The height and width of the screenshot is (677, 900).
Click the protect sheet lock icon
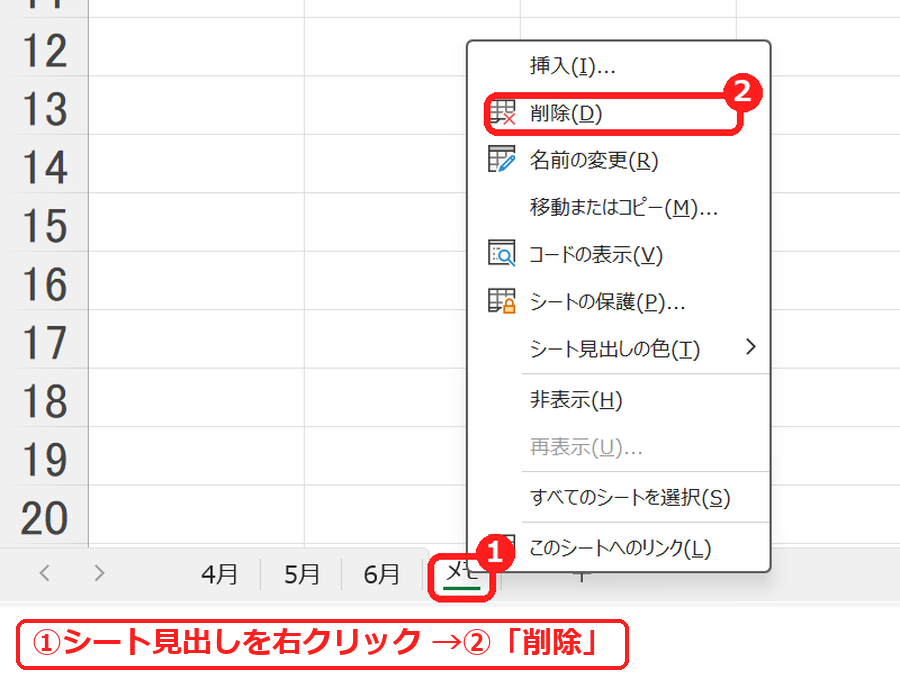pos(502,300)
